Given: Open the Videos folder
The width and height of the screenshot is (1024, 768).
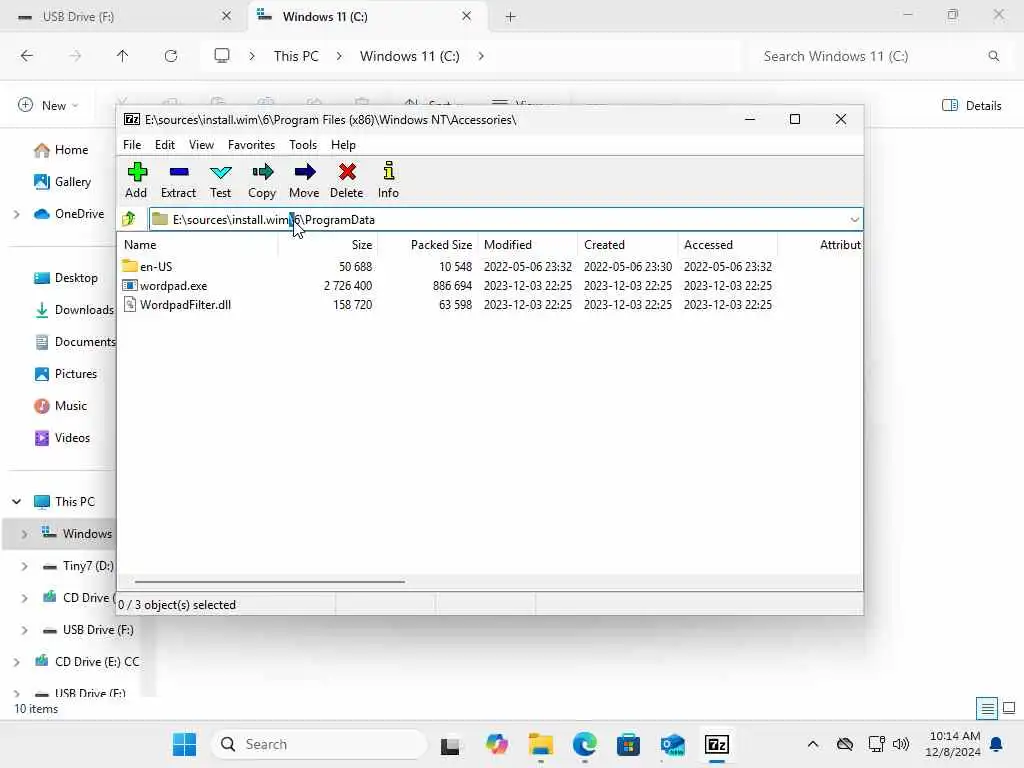Looking at the screenshot, I should (x=63, y=438).
